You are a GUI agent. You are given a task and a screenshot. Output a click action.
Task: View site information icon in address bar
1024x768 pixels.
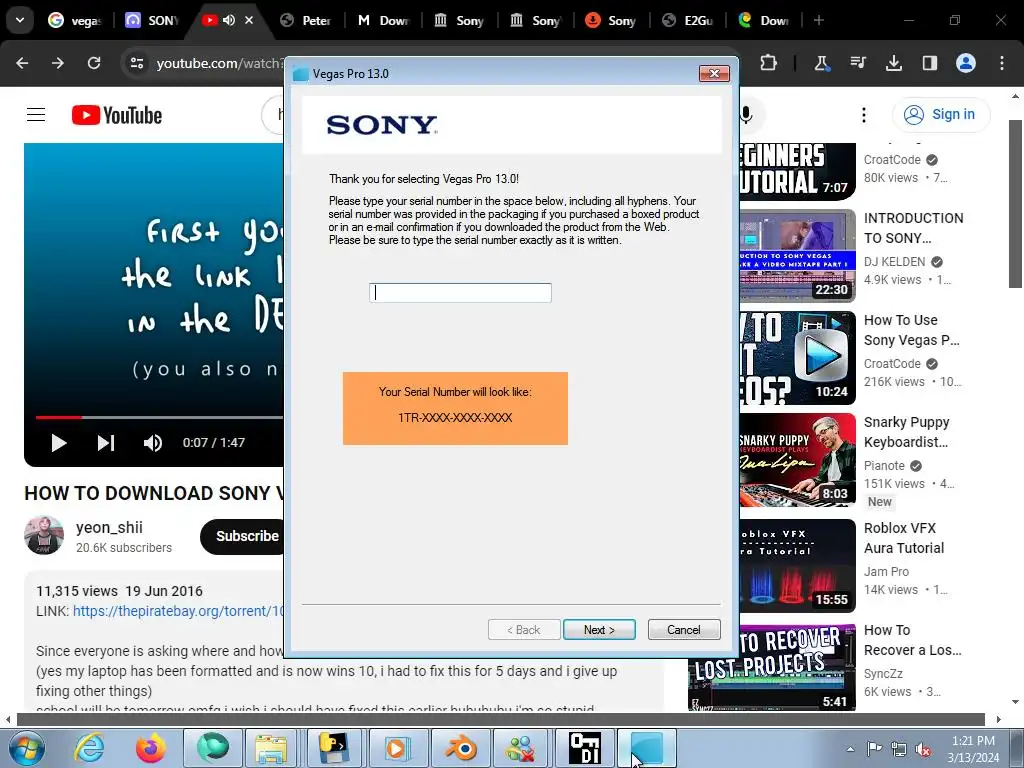[x=136, y=63]
